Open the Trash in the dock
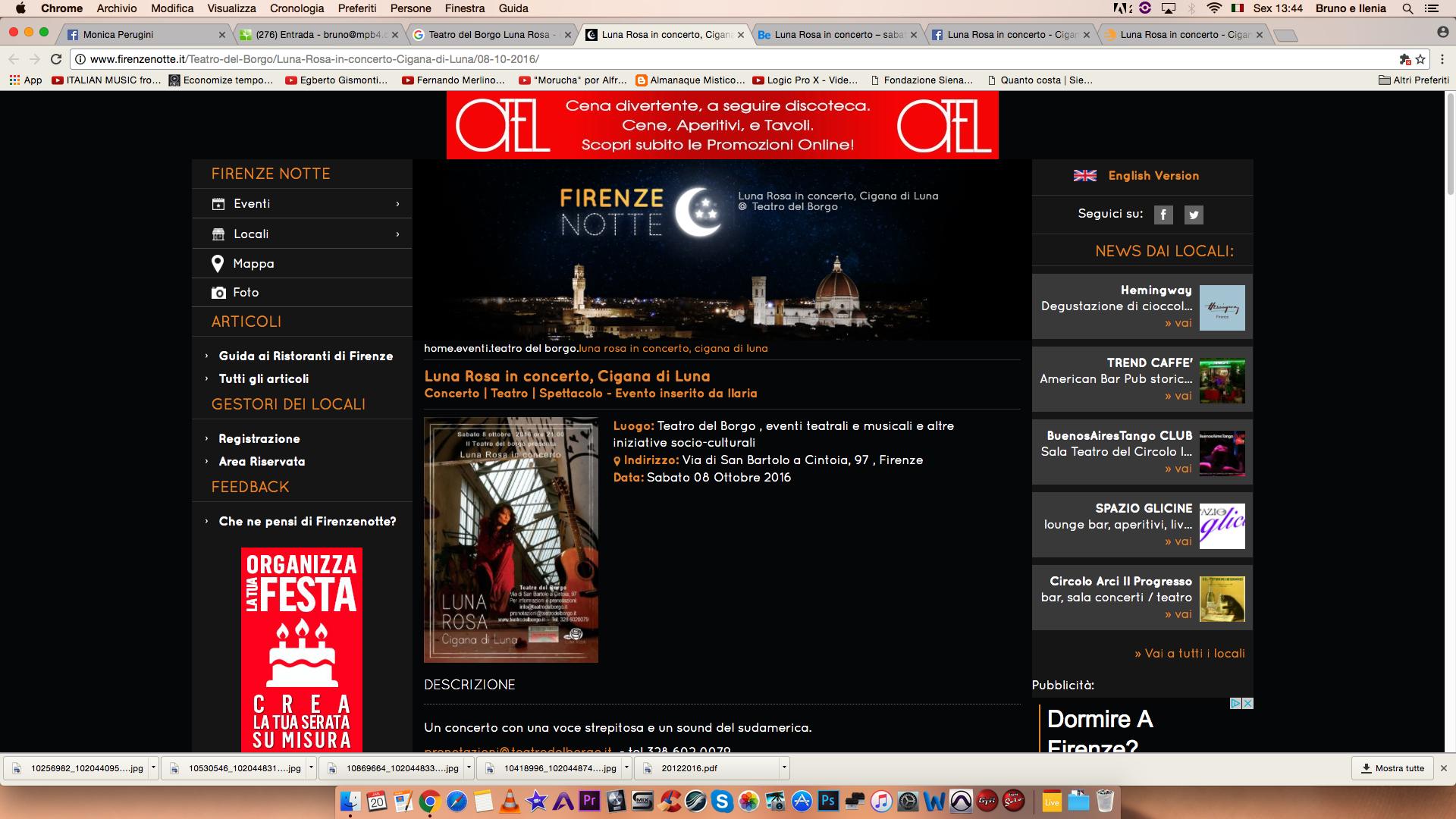The width and height of the screenshot is (1456, 819). [x=1105, y=801]
